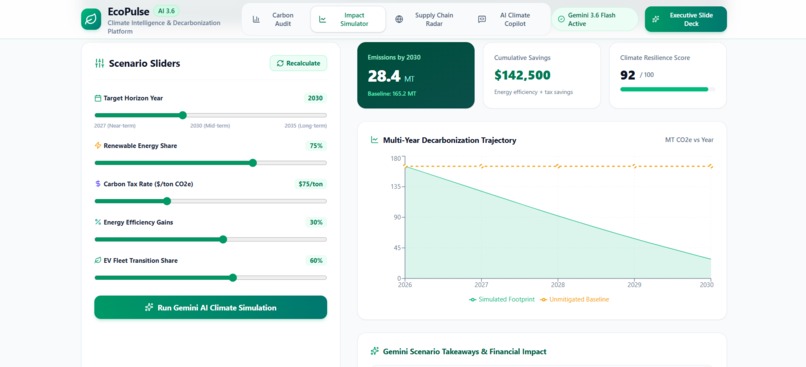Click the Carbon Audit bar chart icon
The image size is (806, 367).
pos(256,20)
